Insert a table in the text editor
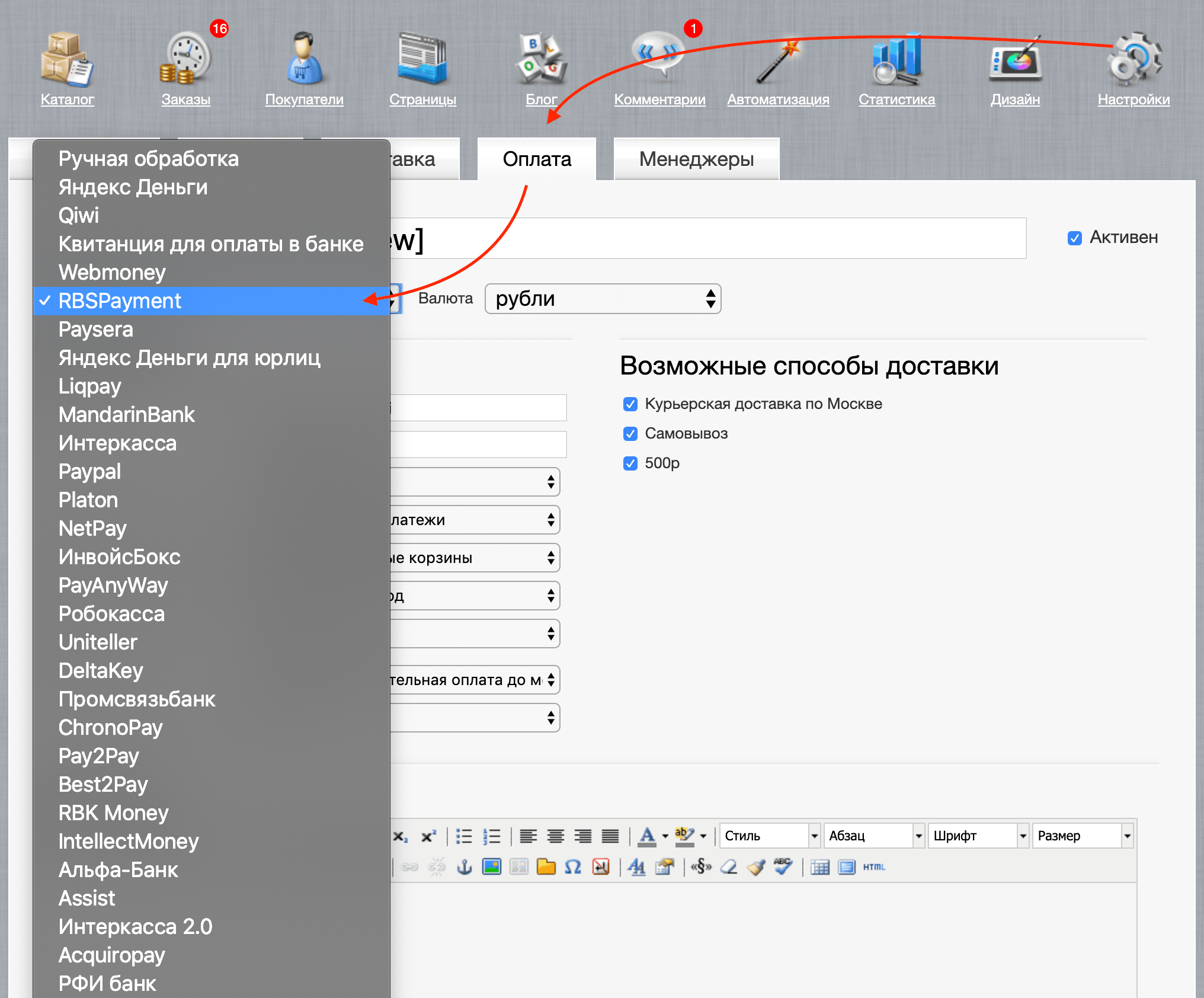 pyautogui.click(x=821, y=866)
